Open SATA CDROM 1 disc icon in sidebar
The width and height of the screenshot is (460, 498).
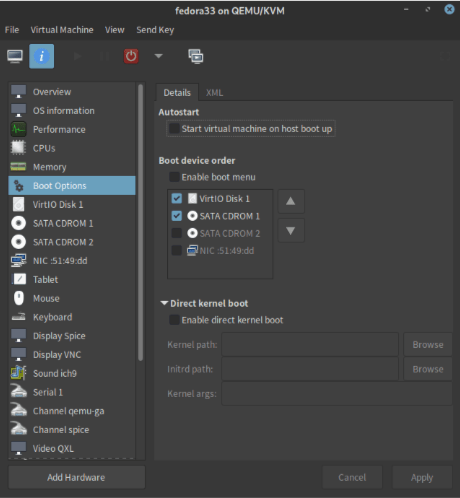point(19,223)
